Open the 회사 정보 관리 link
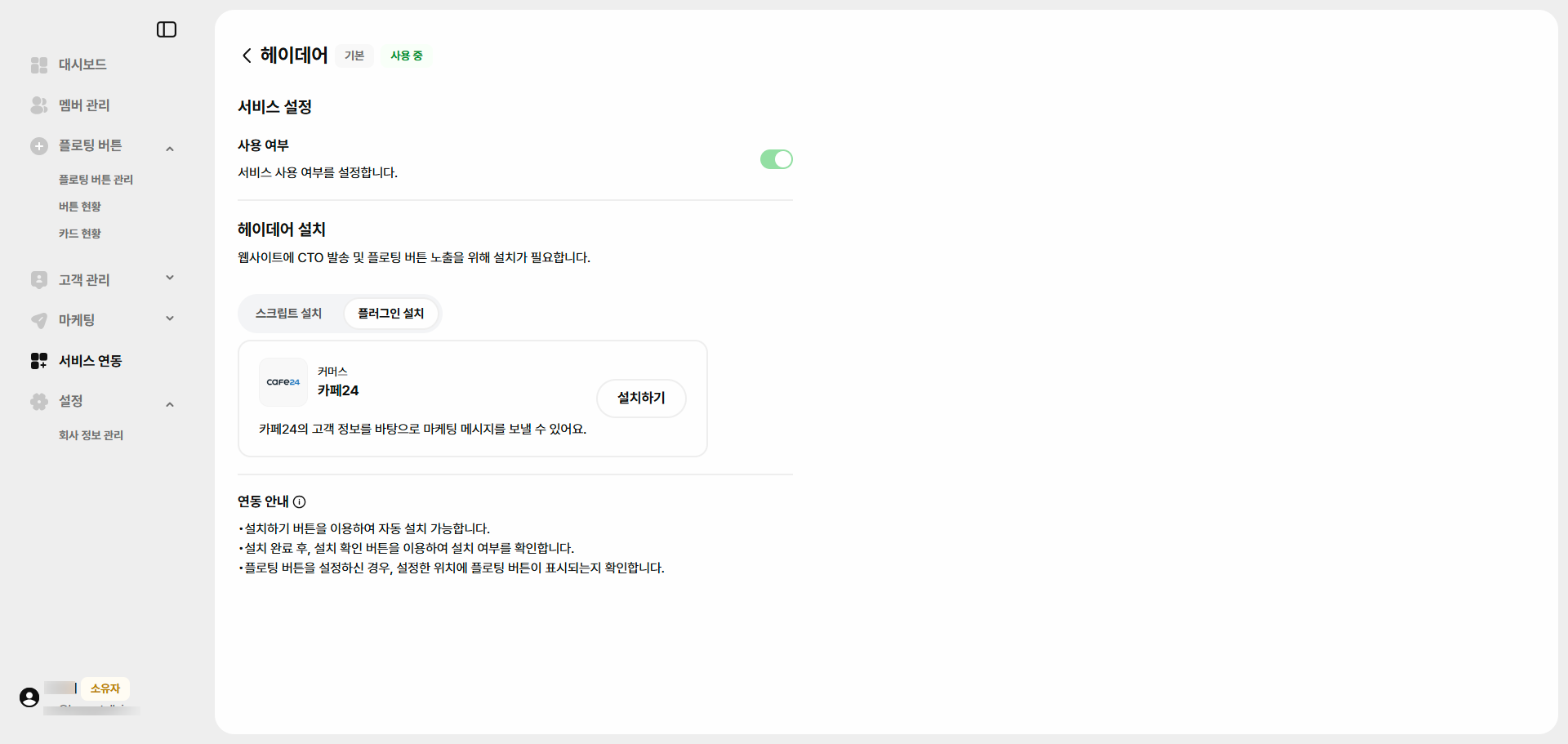 click(x=91, y=435)
